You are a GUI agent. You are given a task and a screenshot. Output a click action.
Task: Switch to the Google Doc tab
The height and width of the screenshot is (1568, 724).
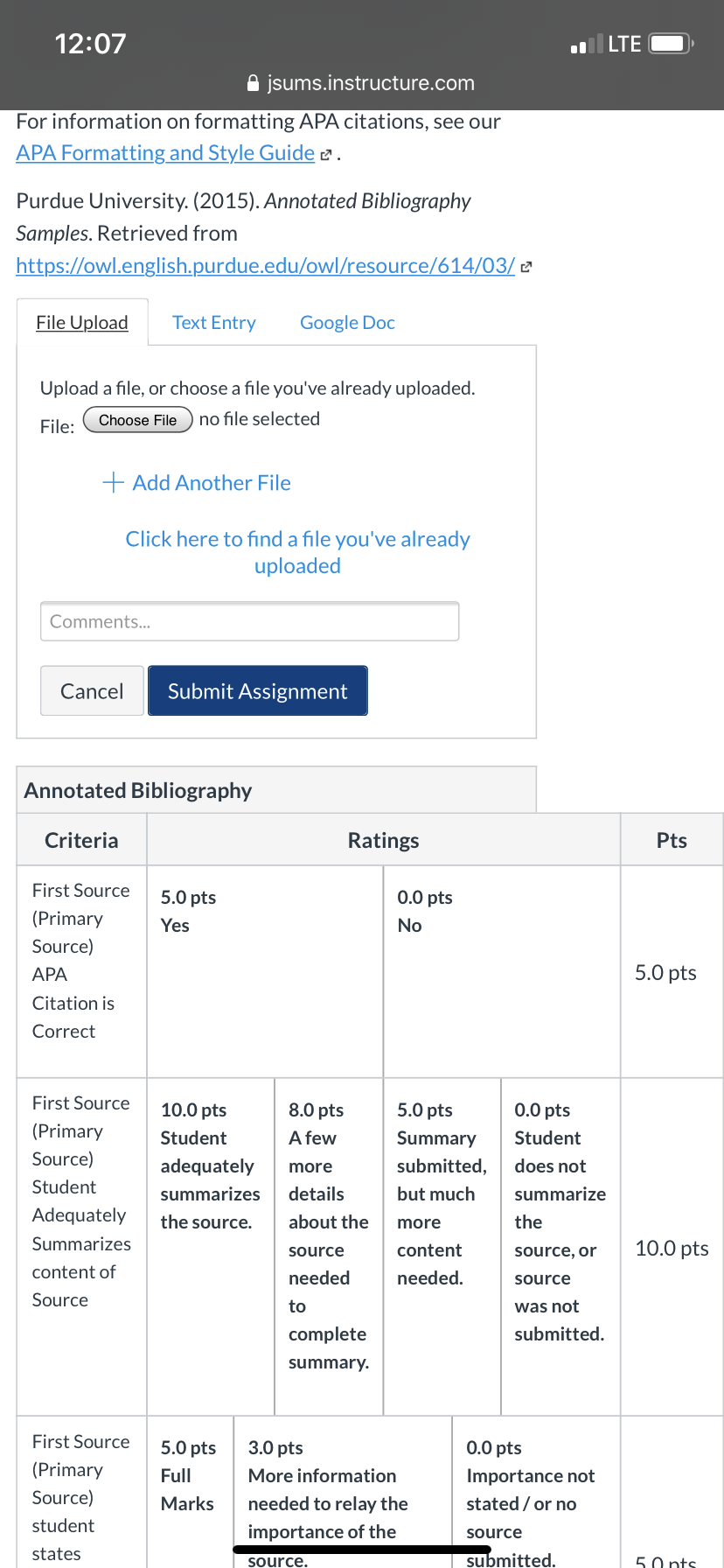click(x=347, y=322)
